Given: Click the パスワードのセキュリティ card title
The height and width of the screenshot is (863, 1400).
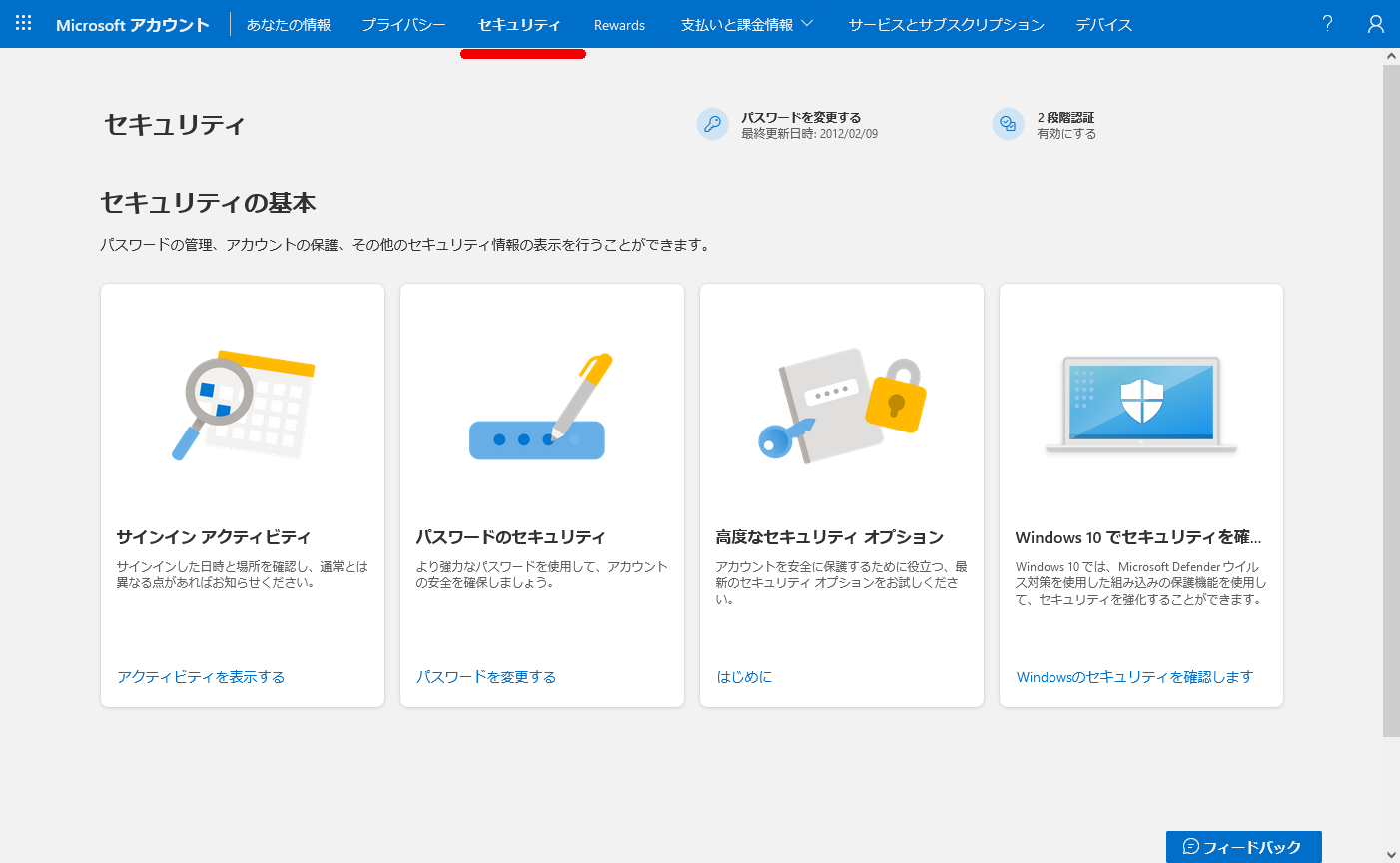Looking at the screenshot, I should pos(511,537).
